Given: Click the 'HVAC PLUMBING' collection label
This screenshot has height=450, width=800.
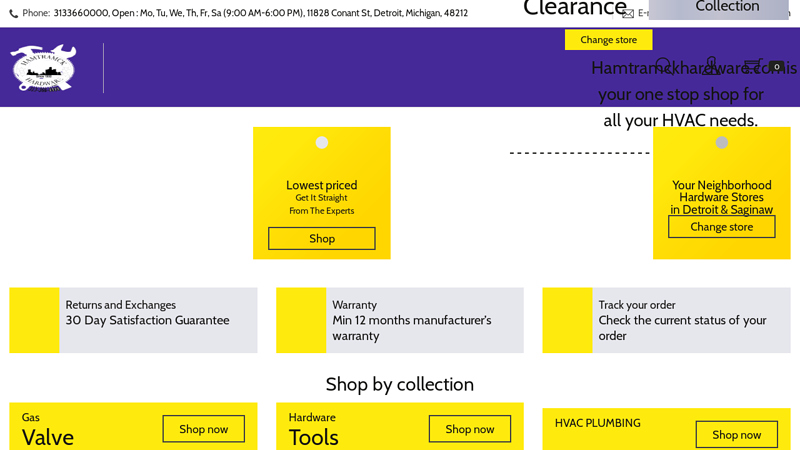Looking at the screenshot, I should tap(597, 423).
